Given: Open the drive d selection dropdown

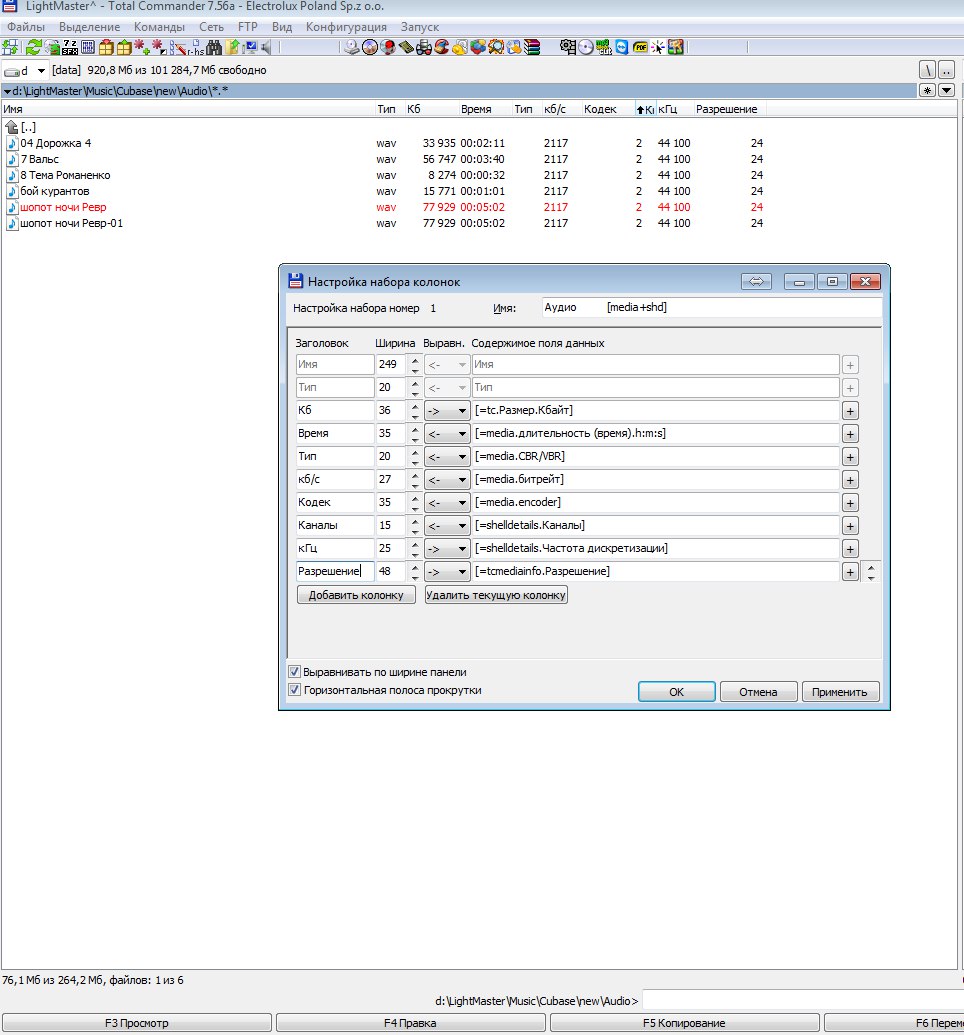Looking at the screenshot, I should pos(41,71).
